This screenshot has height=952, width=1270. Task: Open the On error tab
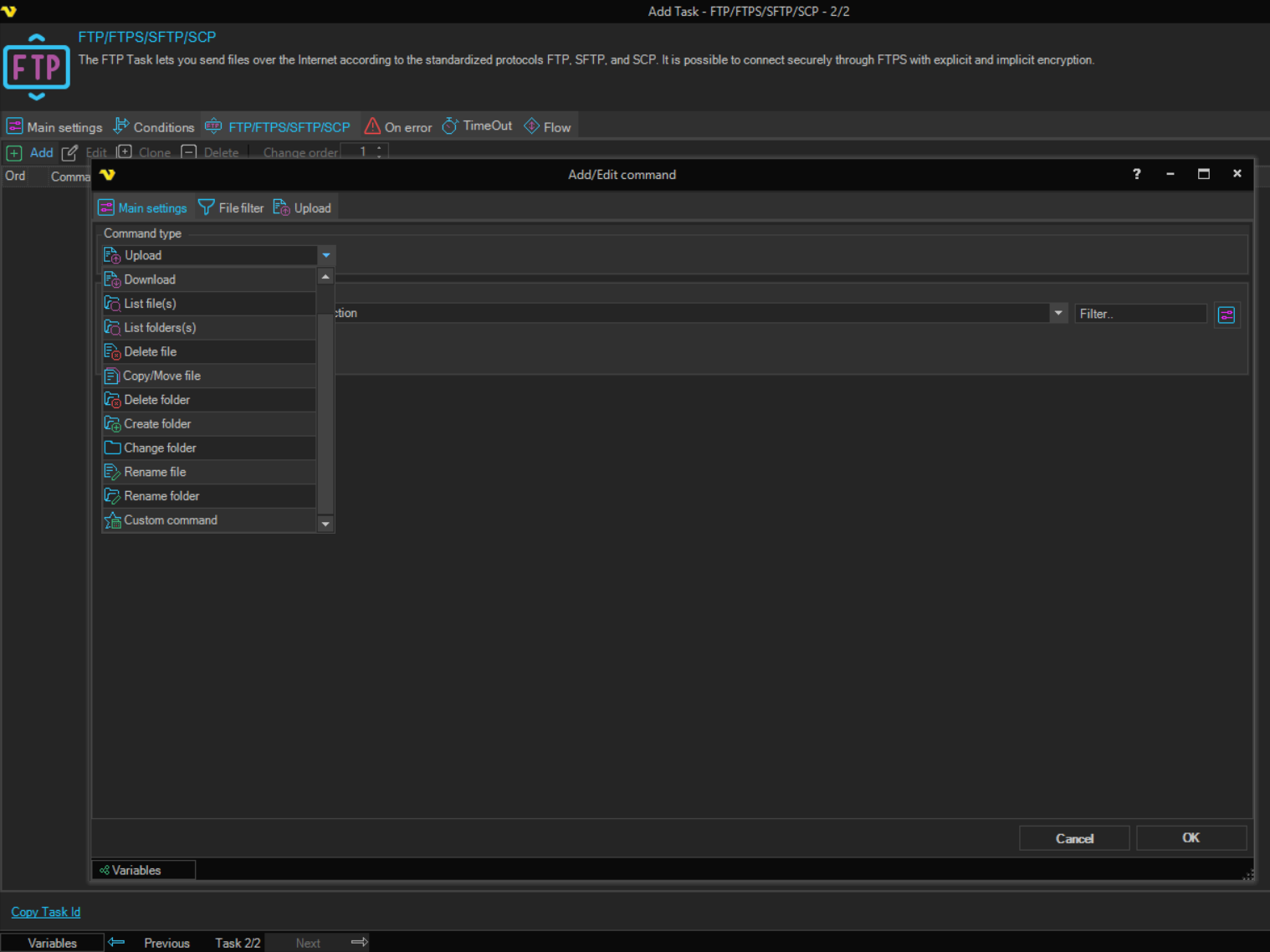(x=398, y=126)
